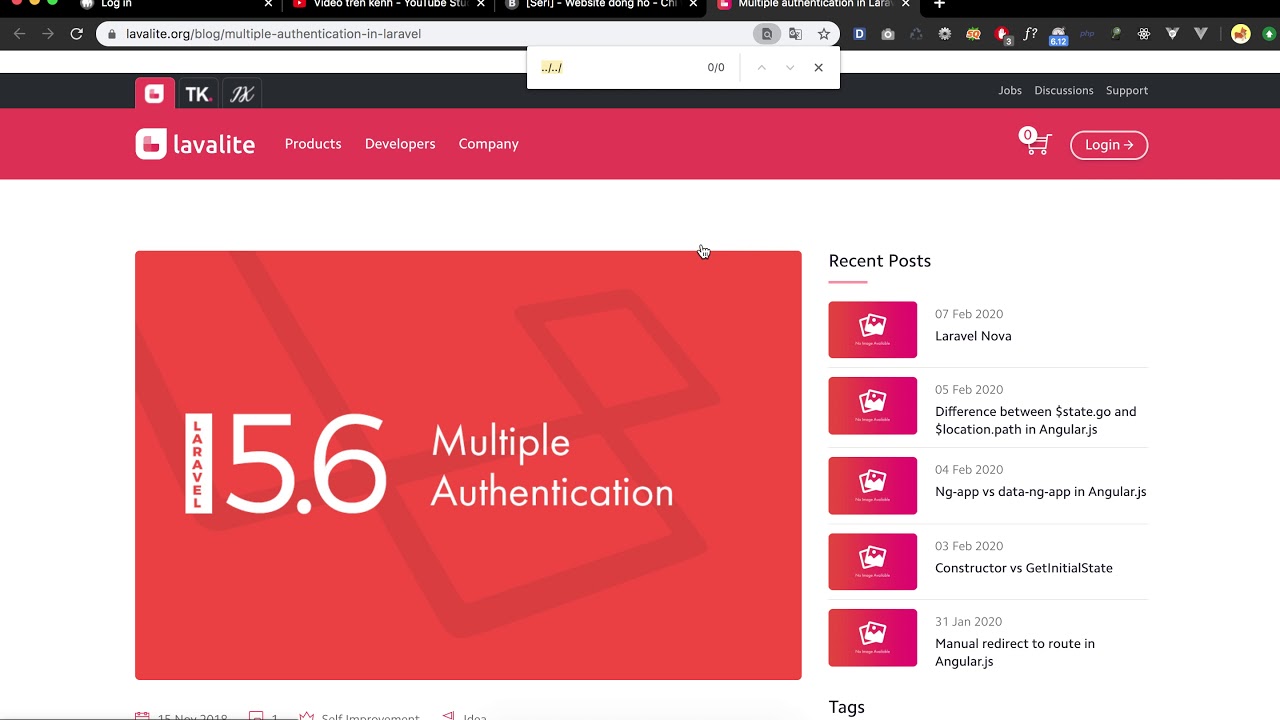Switch to the YouTube Studio video tab
Viewport: 1280px width, 720px height.
click(x=389, y=4)
